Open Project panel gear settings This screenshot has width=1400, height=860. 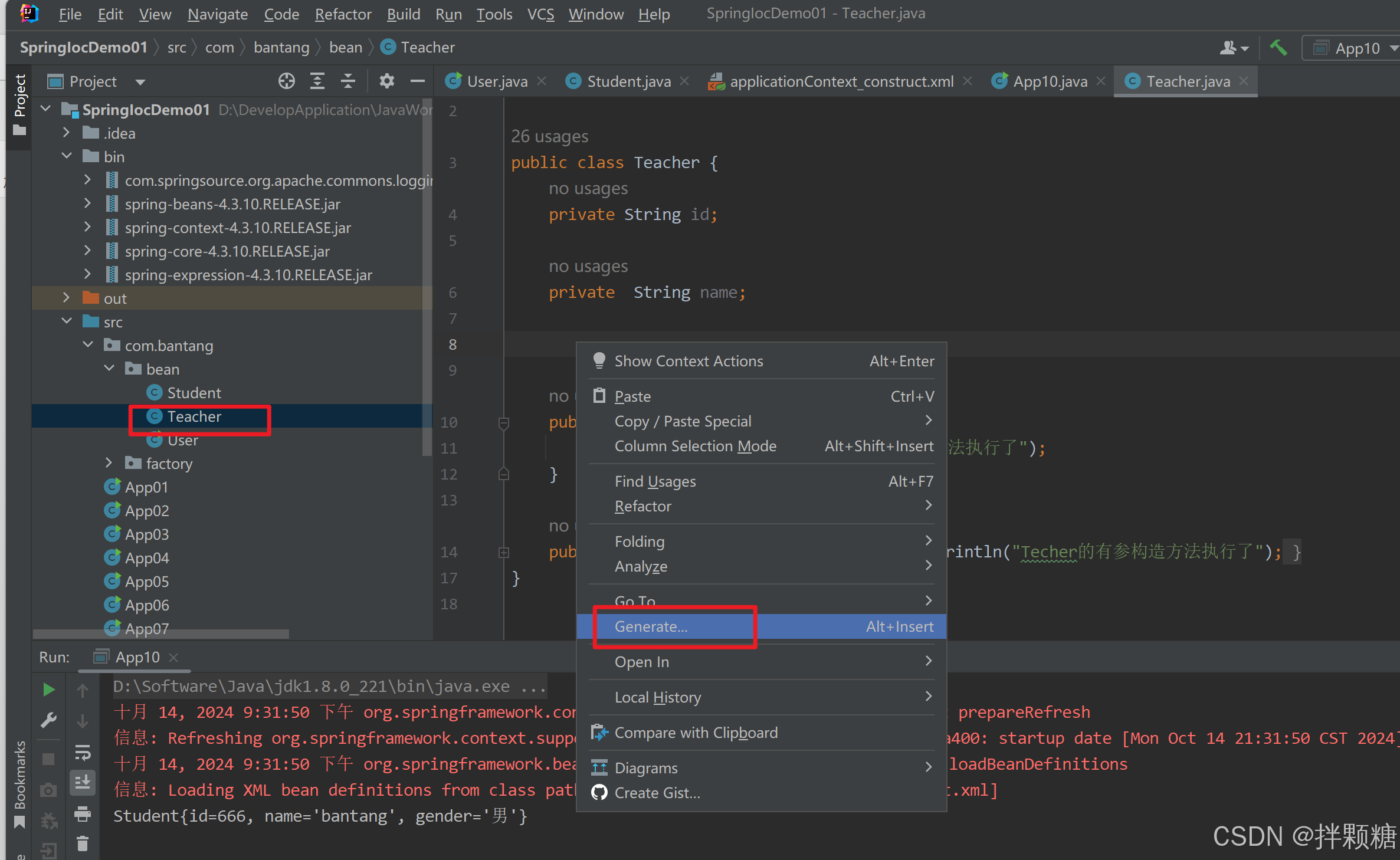pos(386,81)
